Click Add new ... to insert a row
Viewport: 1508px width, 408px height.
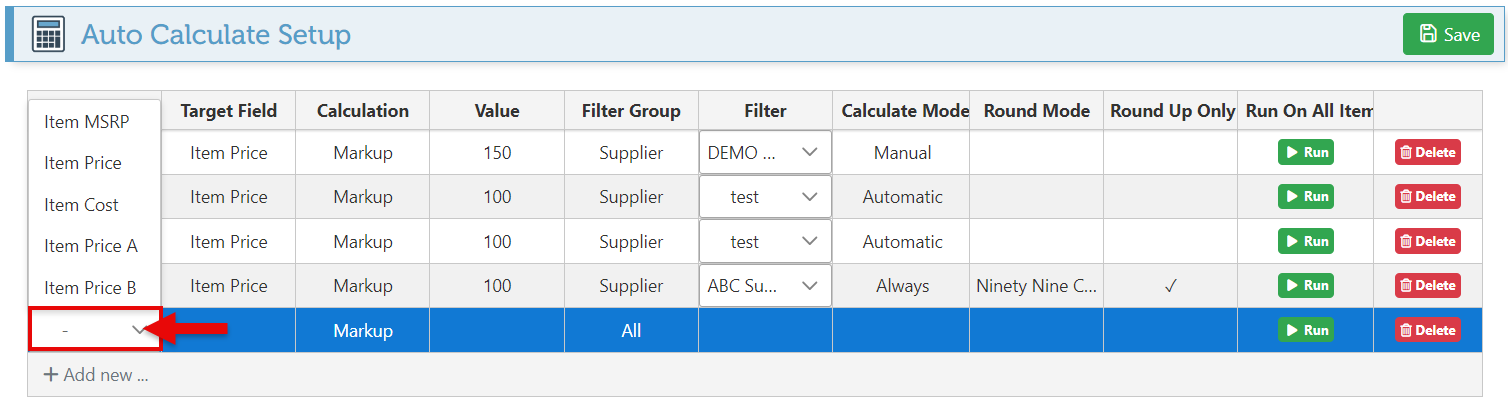click(x=96, y=376)
